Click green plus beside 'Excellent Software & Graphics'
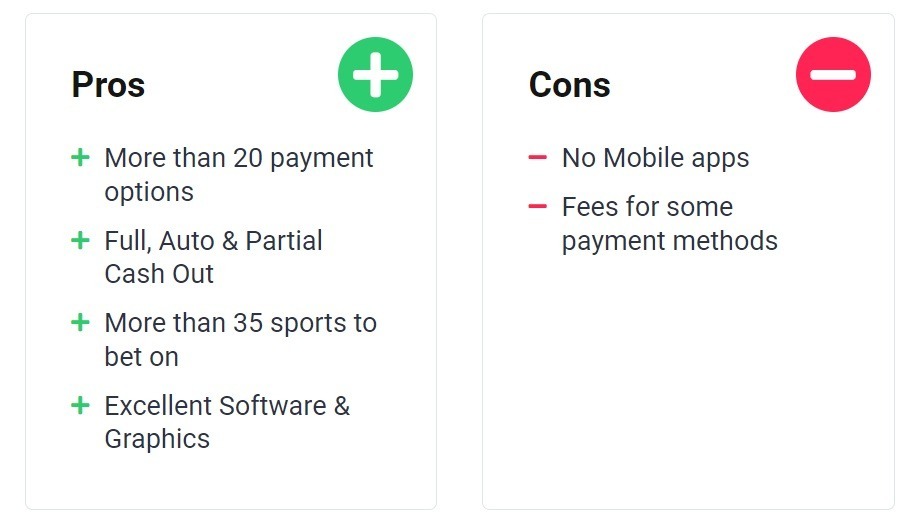918x527 pixels. 80,405
